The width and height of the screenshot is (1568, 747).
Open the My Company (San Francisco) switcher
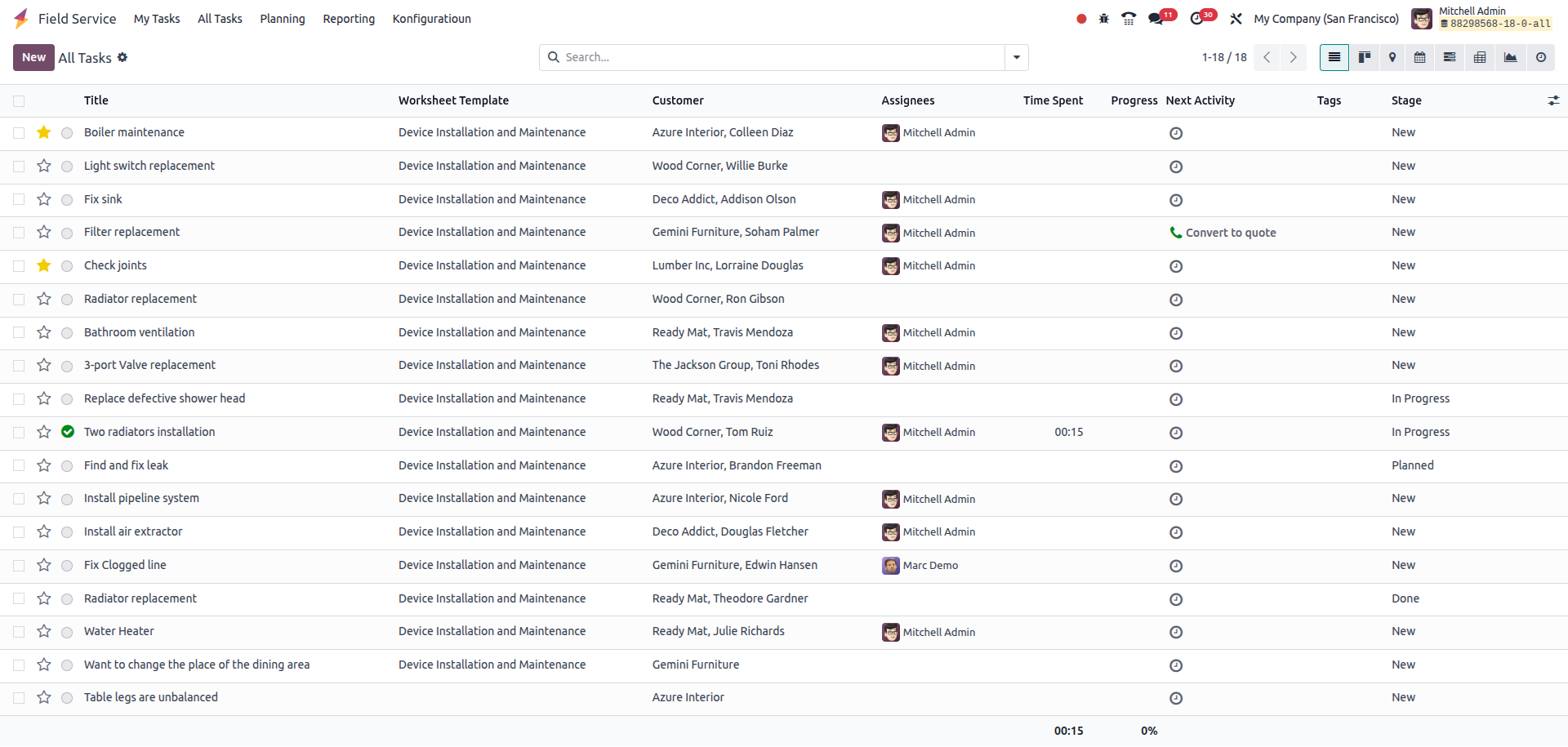tap(1326, 19)
